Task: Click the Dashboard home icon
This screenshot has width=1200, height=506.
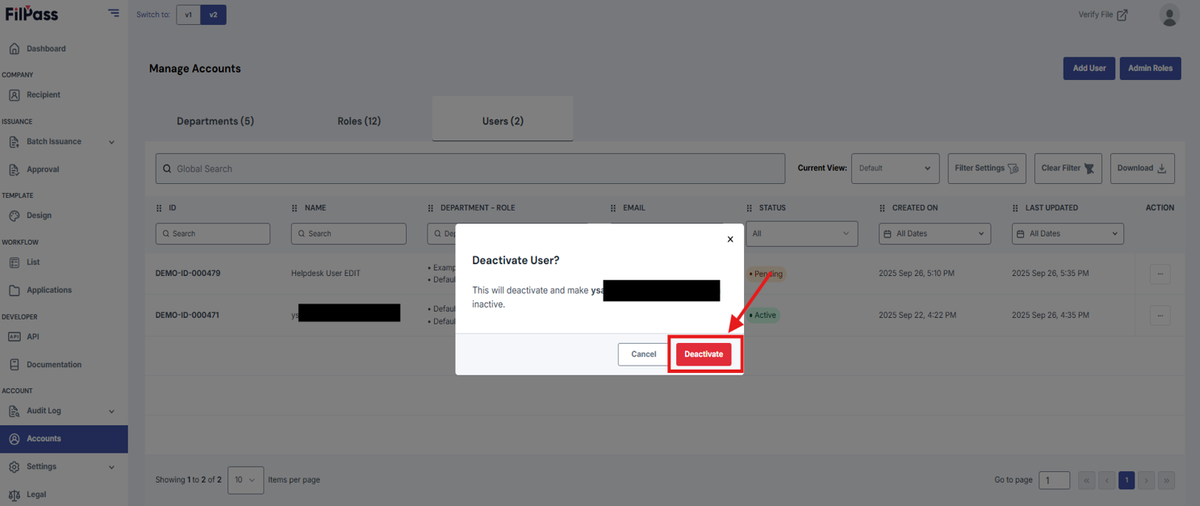Action: pyautogui.click(x=15, y=49)
